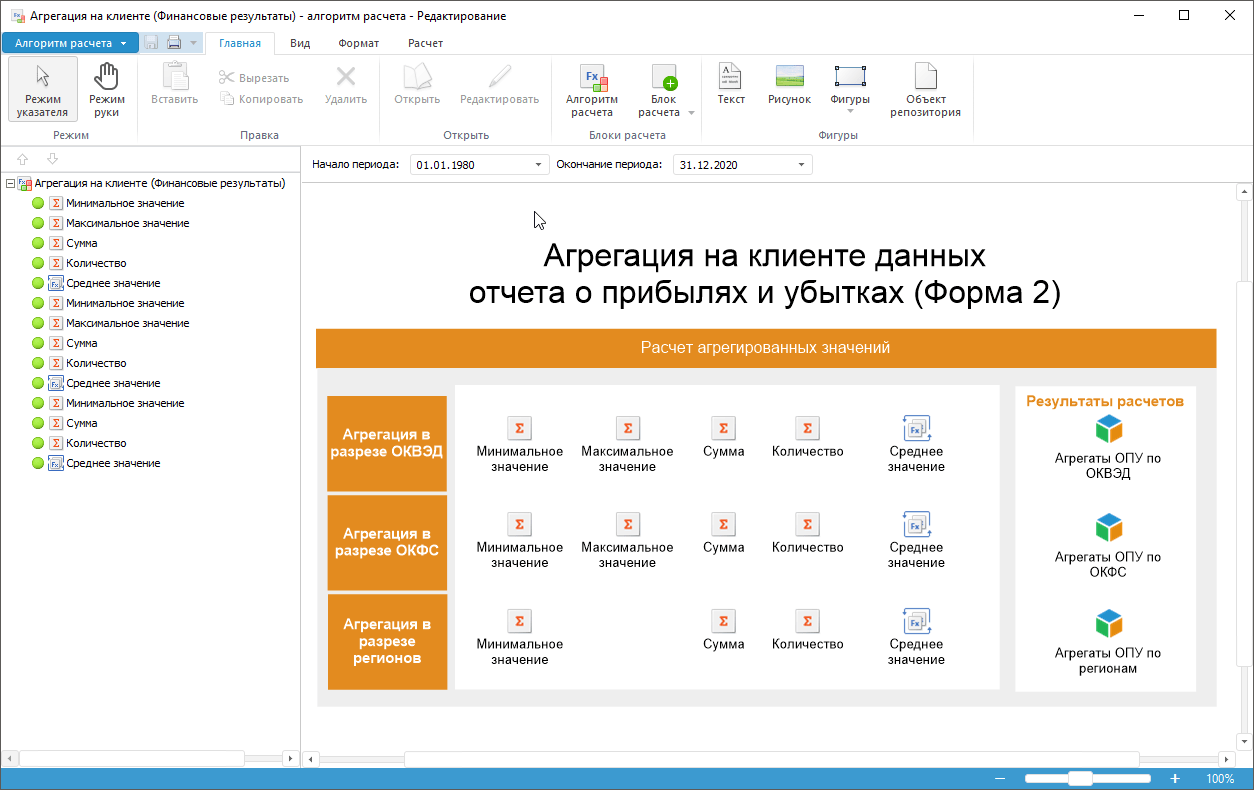This screenshot has height=790, width=1254.
Task: Activate hand mode (Режим руки) tool
Action: [106, 89]
